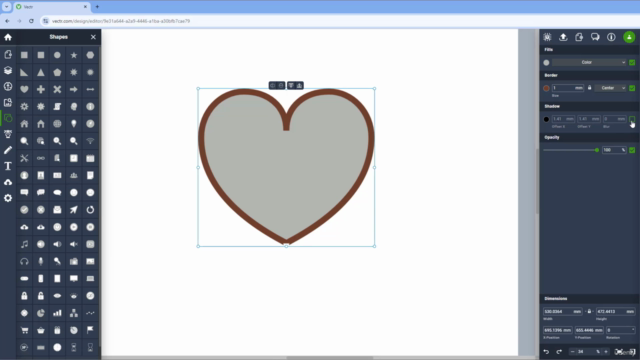Click the Undo arrow button
This screenshot has width=640, height=360.
(547, 351)
